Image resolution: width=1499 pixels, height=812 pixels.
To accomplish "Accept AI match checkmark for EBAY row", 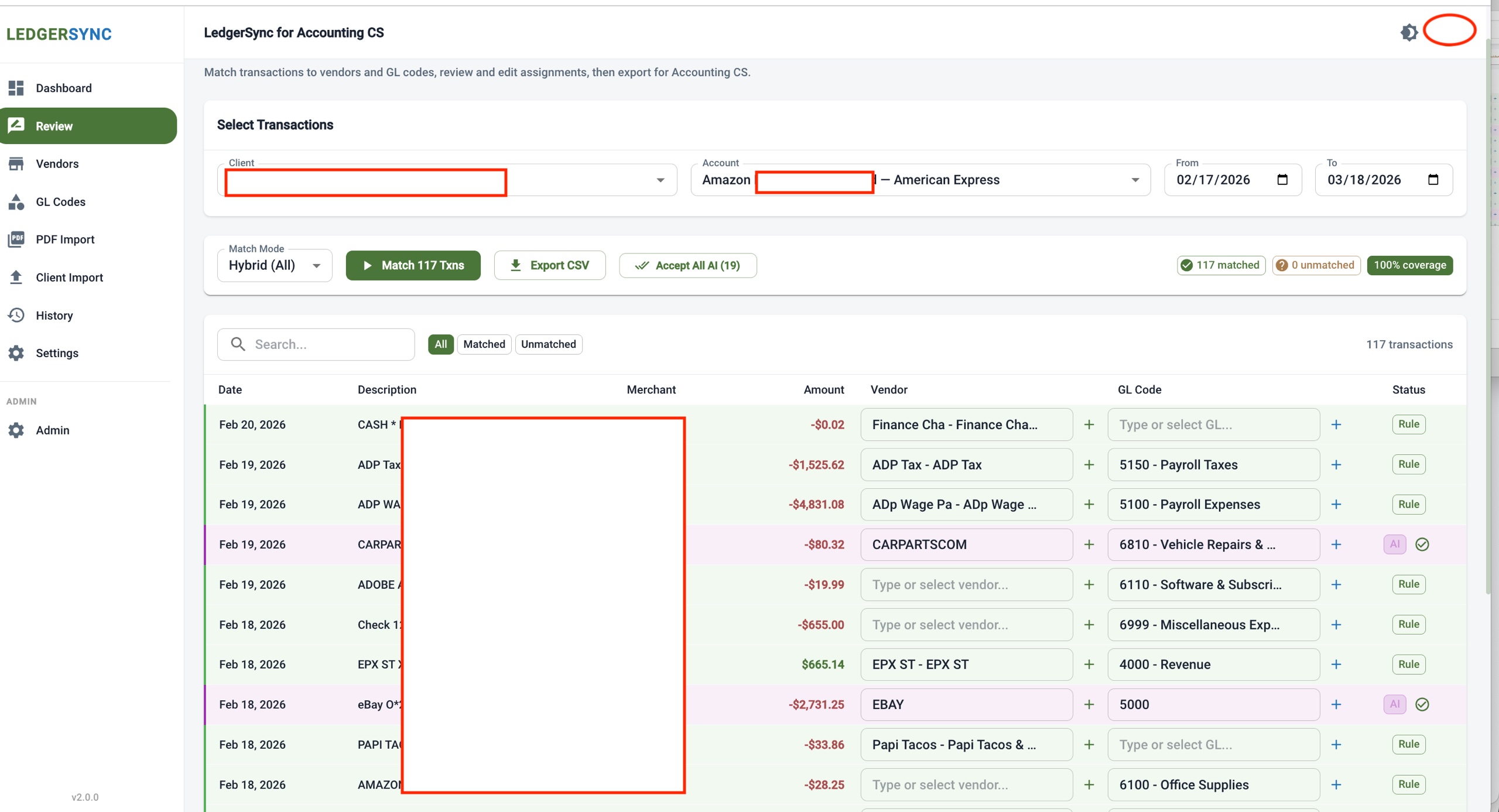I will (x=1422, y=704).
